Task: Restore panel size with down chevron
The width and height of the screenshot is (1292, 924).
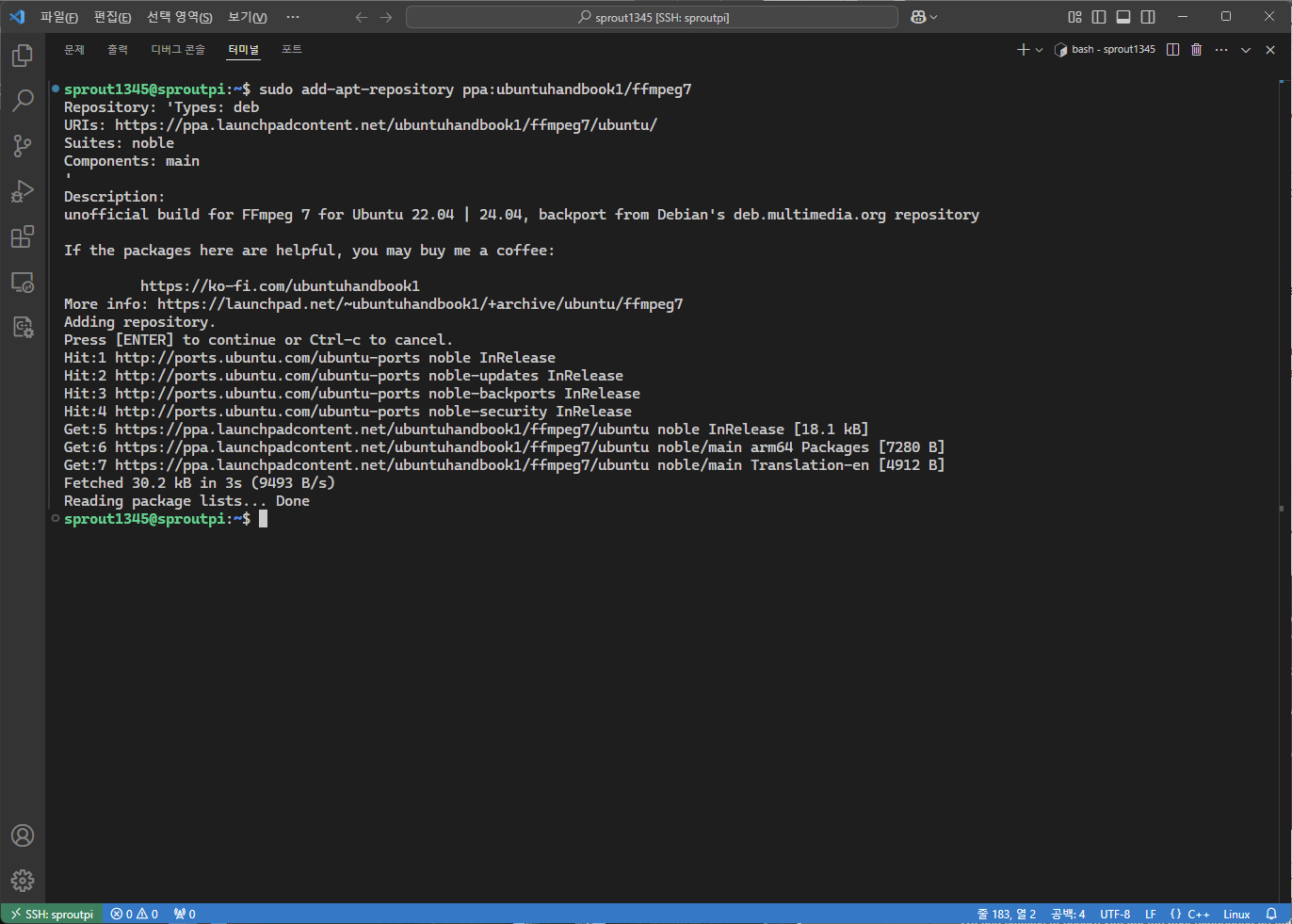Action: [x=1246, y=50]
